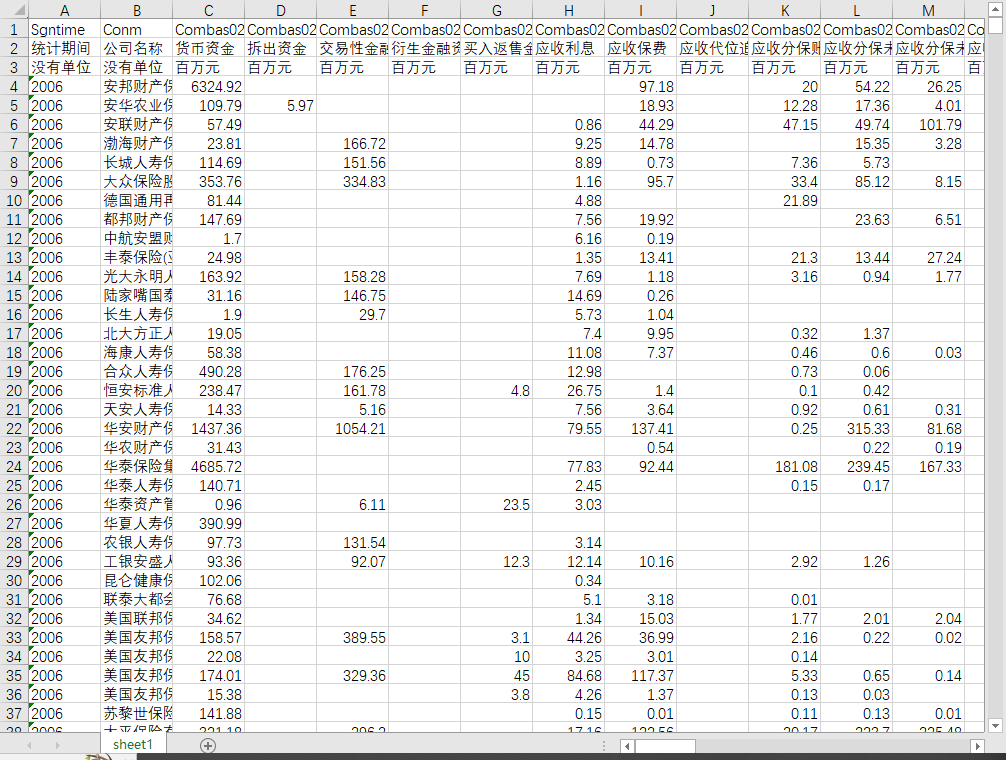Click the 货币资金 header cell
The image size is (1006, 760).
[x=209, y=49]
